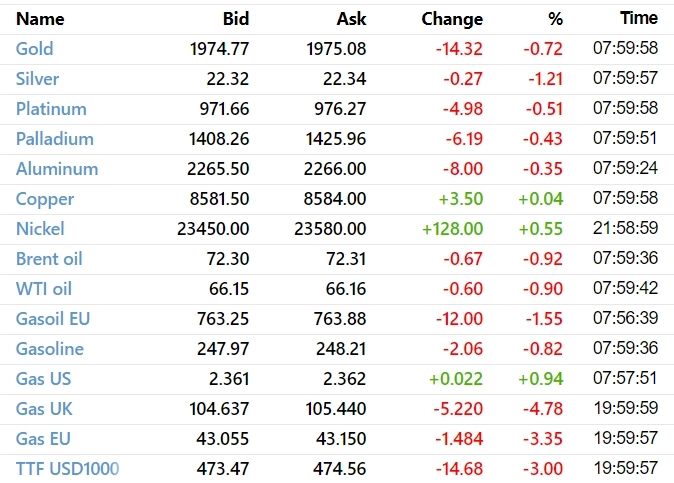Click the Change column header
Screen dimensions: 674x483
point(452,19)
